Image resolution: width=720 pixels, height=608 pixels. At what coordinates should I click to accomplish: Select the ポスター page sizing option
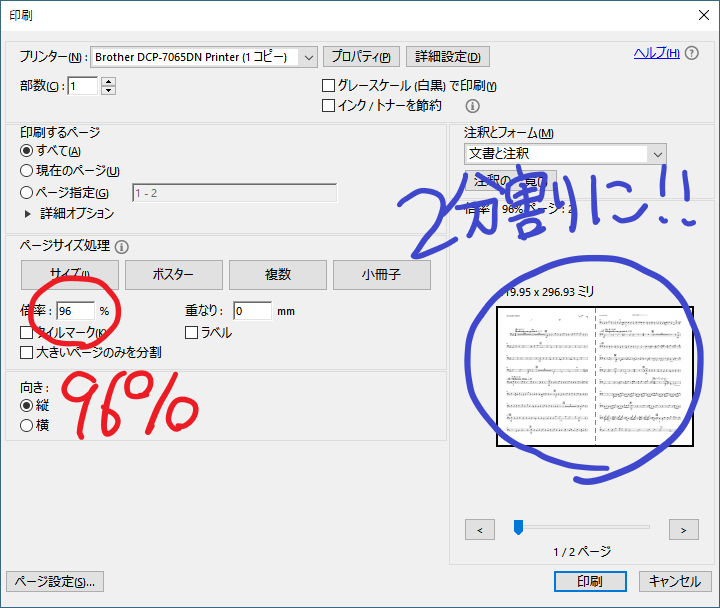tap(174, 275)
